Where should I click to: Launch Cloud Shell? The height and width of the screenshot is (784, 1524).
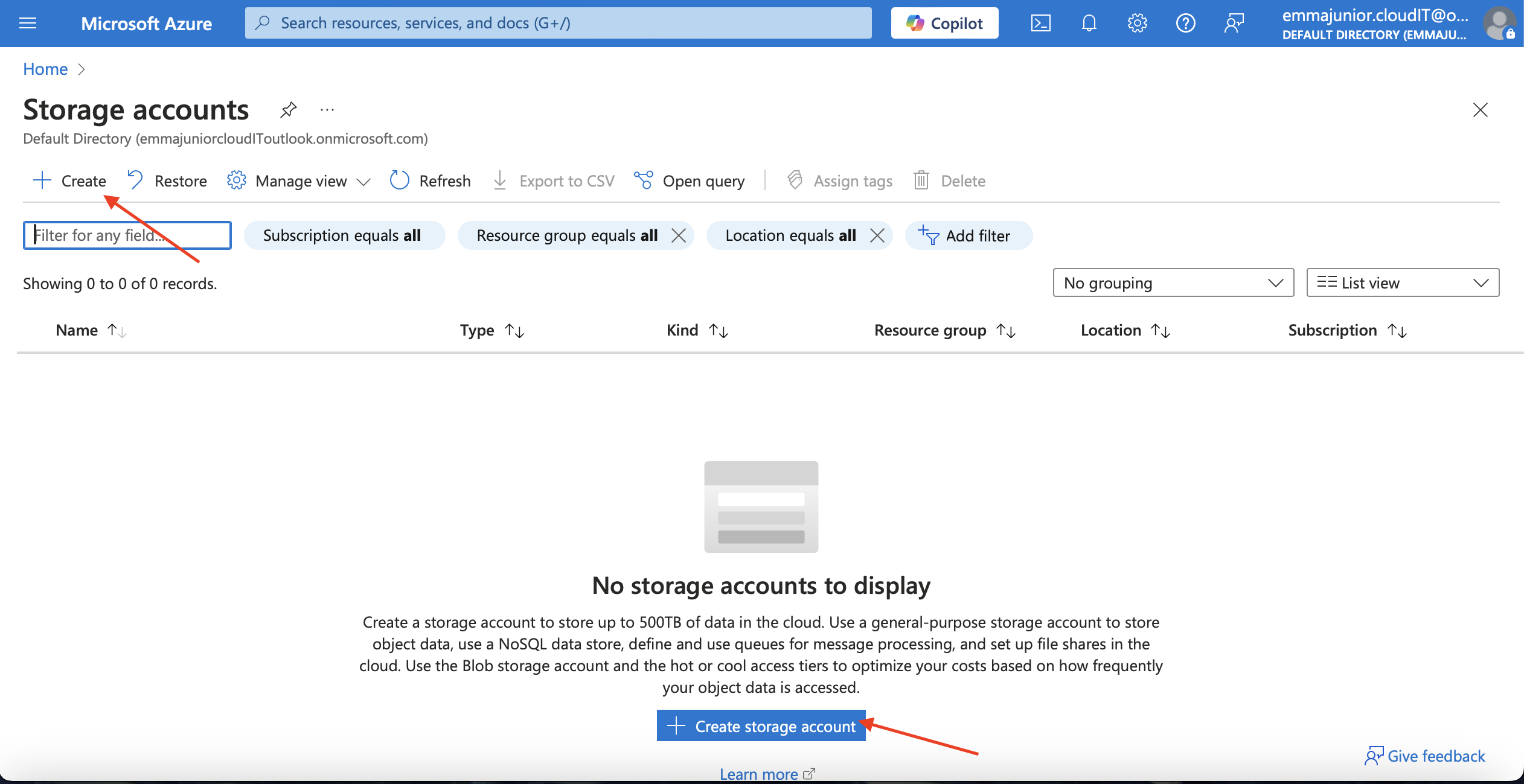click(1040, 23)
